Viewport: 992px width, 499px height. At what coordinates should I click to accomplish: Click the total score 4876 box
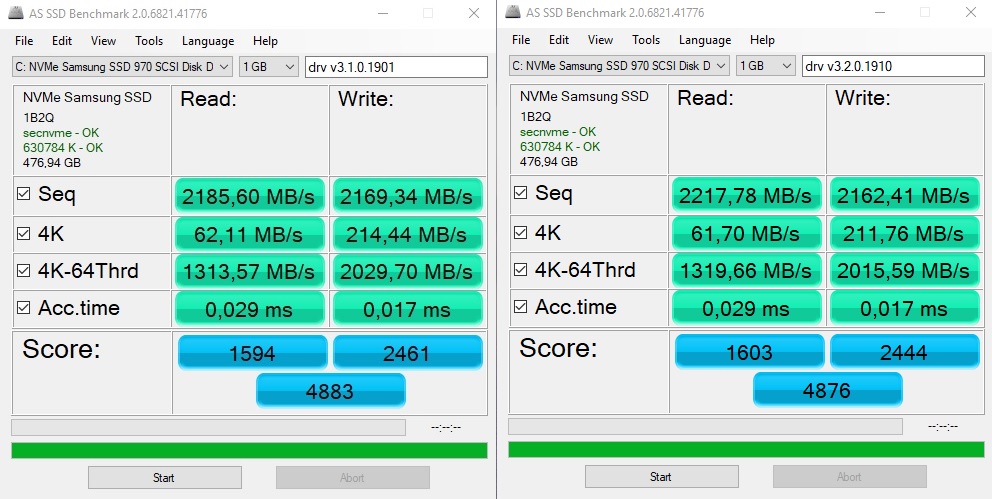tap(827, 390)
